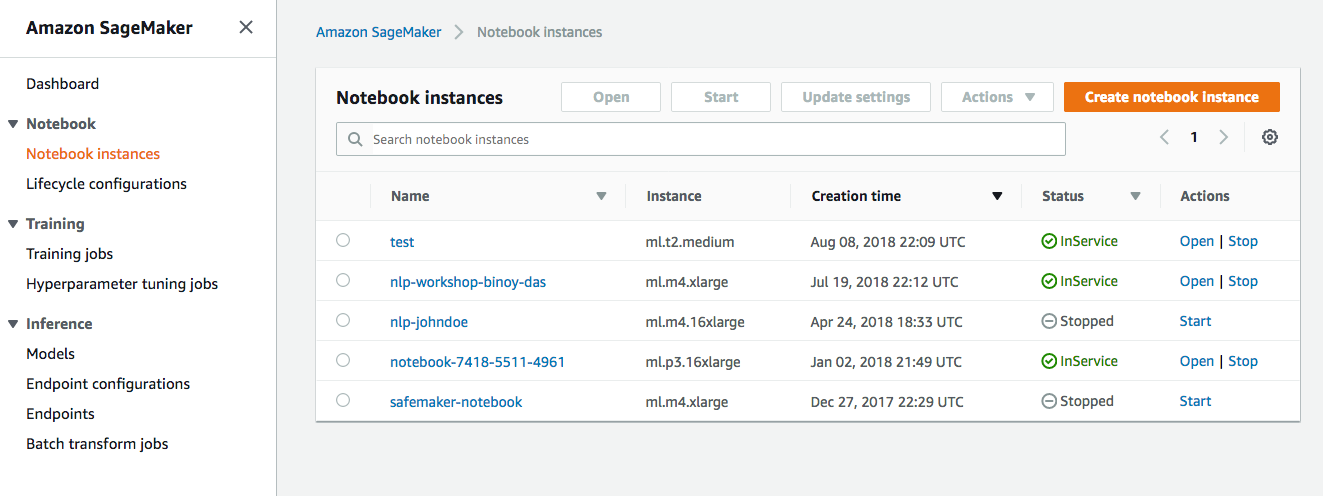Select nlp-workshop-binoy-das radio button

pos(343,280)
